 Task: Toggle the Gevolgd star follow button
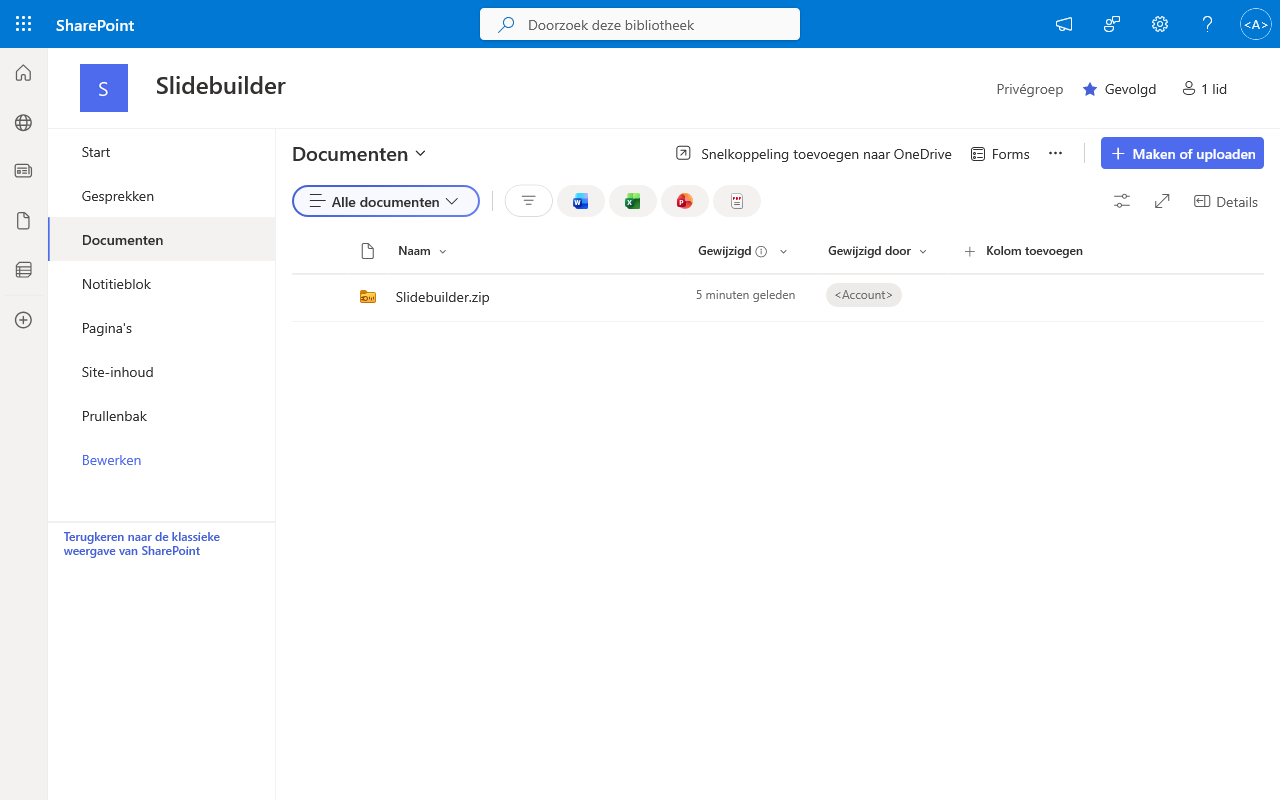(x=1119, y=89)
